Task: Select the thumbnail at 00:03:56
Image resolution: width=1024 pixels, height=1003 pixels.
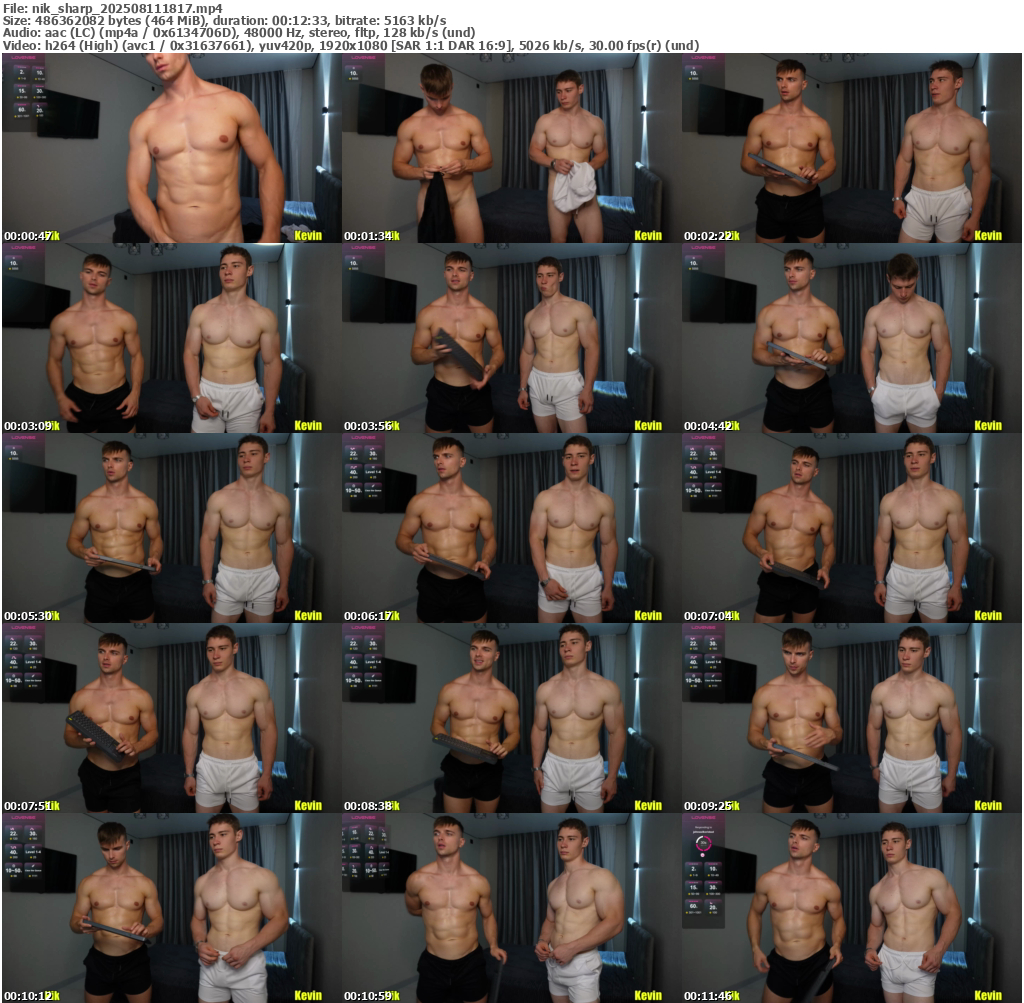Action: pos(511,338)
